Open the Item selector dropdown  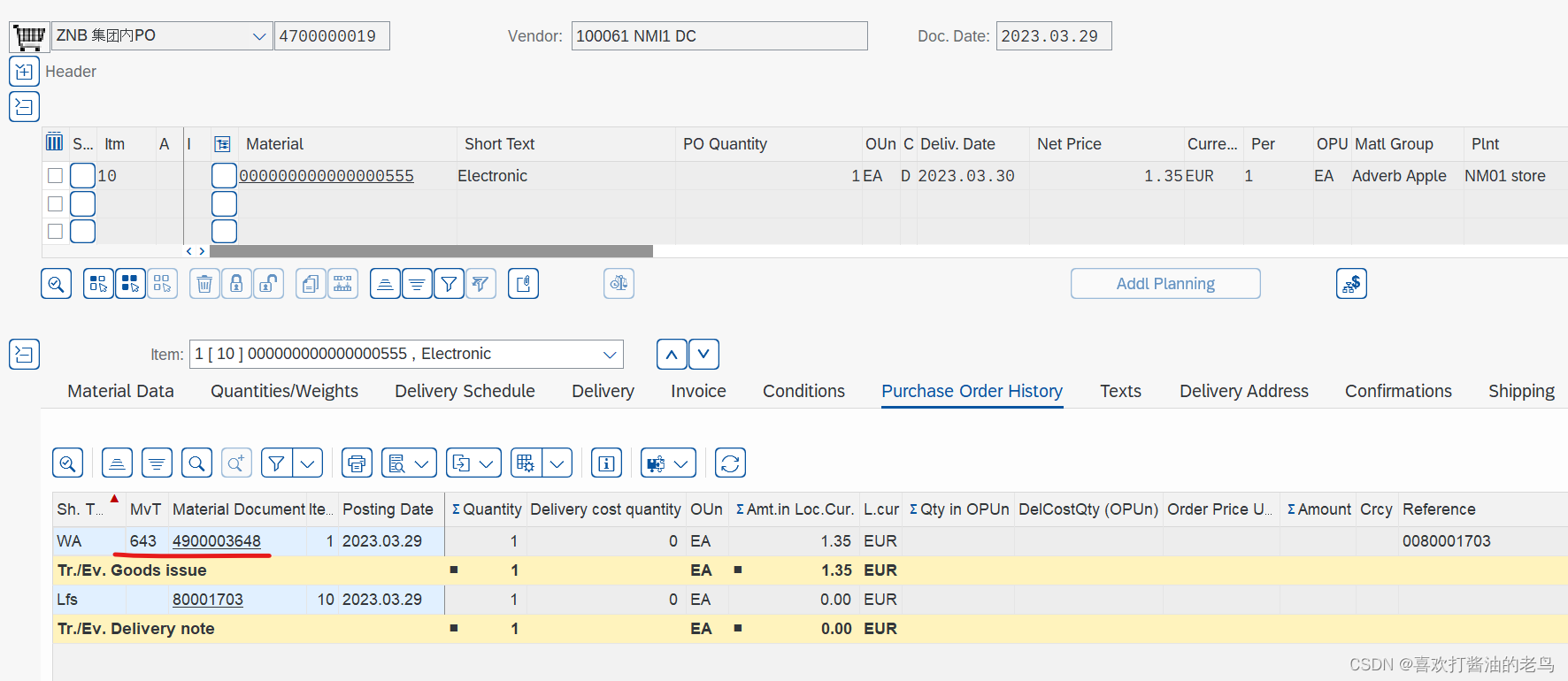(x=610, y=355)
